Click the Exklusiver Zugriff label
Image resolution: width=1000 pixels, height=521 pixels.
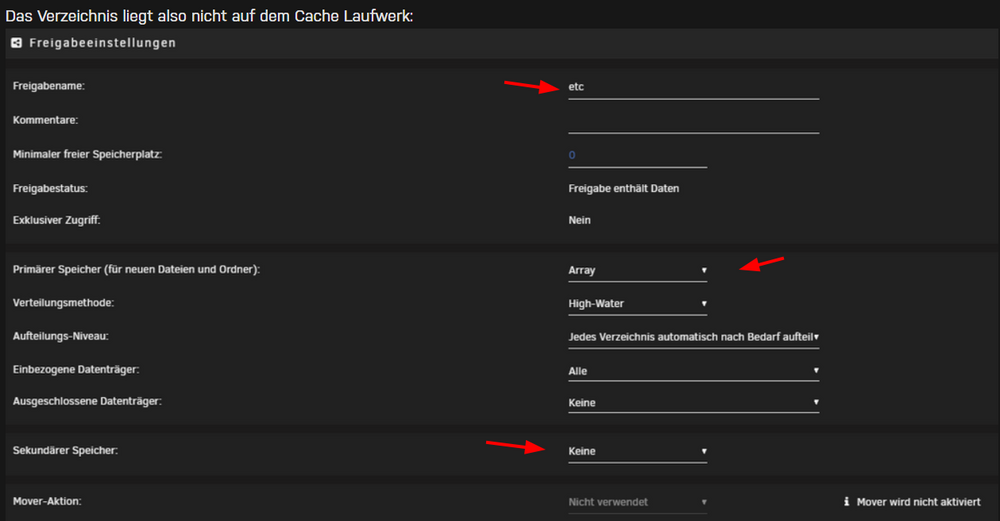point(57,221)
